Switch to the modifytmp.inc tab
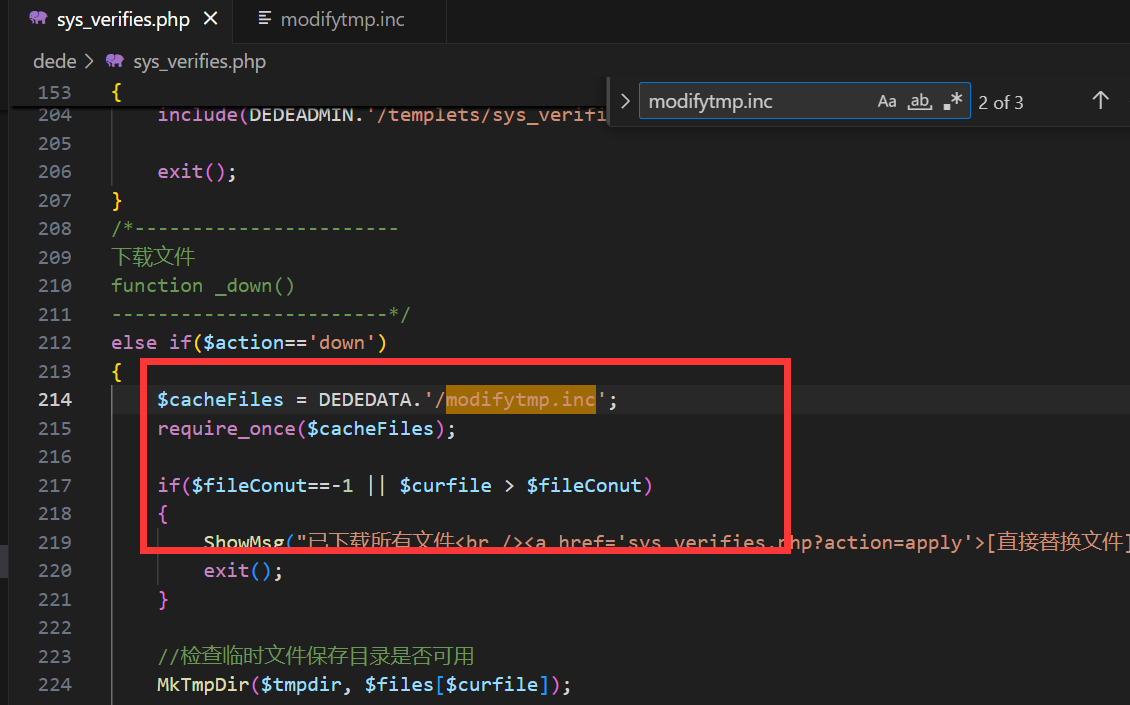1130x705 pixels. click(x=342, y=19)
